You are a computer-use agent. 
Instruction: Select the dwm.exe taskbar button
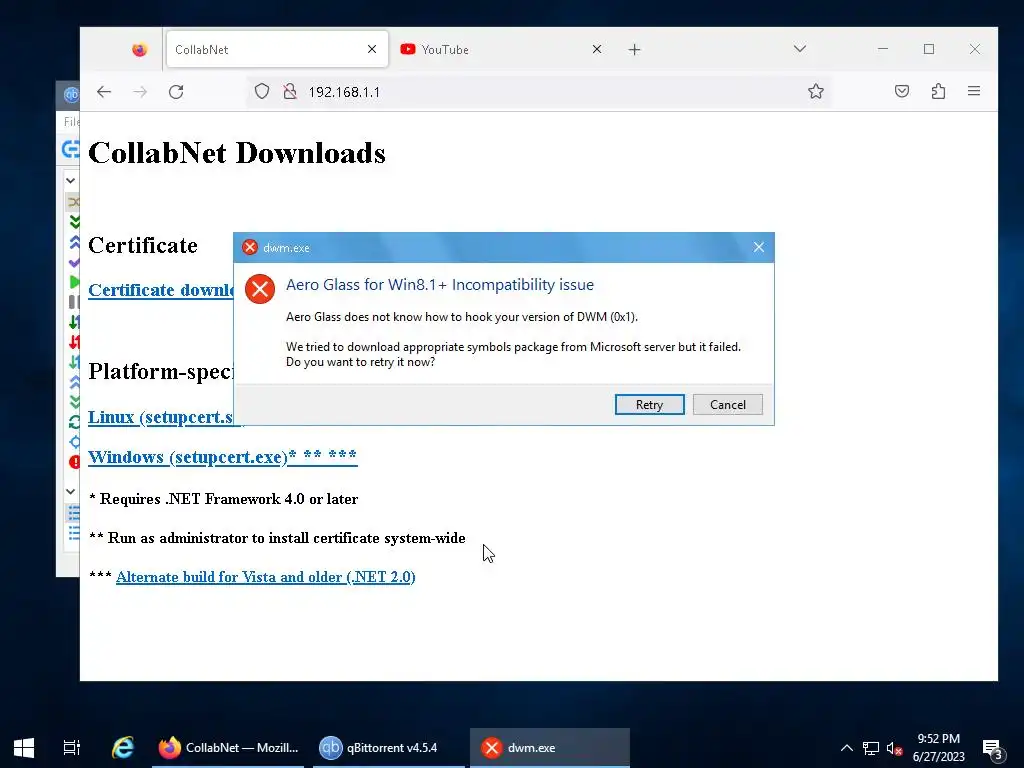[550, 748]
